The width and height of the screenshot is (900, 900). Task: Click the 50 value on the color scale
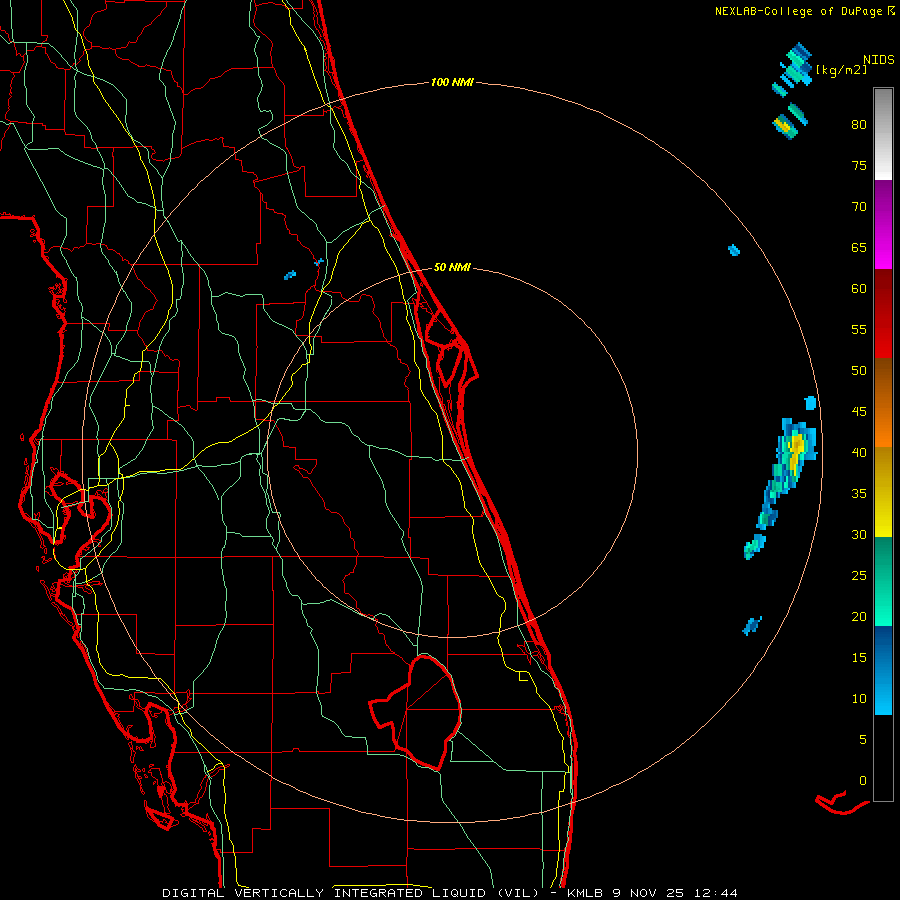coord(859,370)
